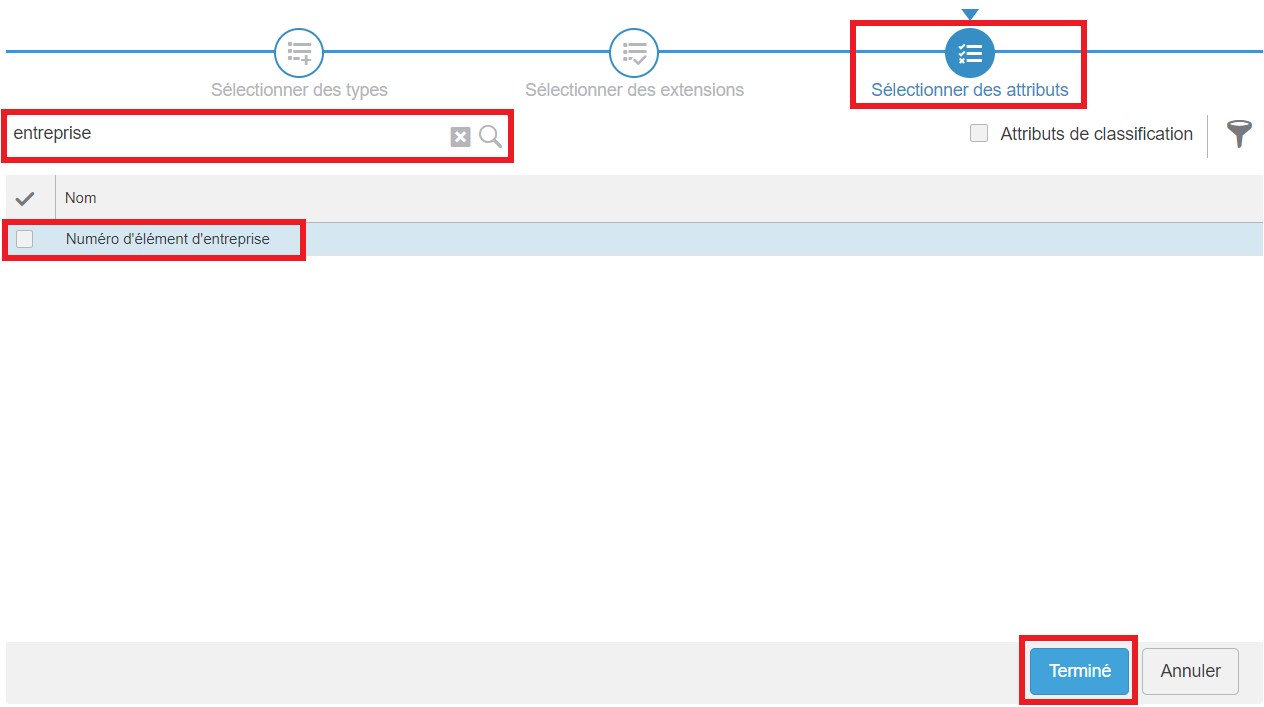Click the 'Sélectionner des attributs' step circle icon
Image resolution: width=1264 pixels, height=707 pixels.
coord(969,52)
